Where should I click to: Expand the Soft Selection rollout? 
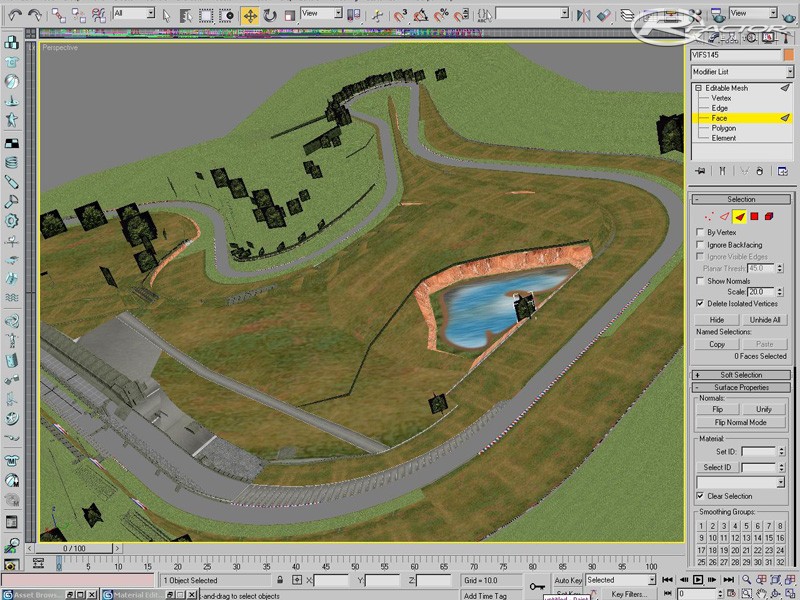click(741, 375)
